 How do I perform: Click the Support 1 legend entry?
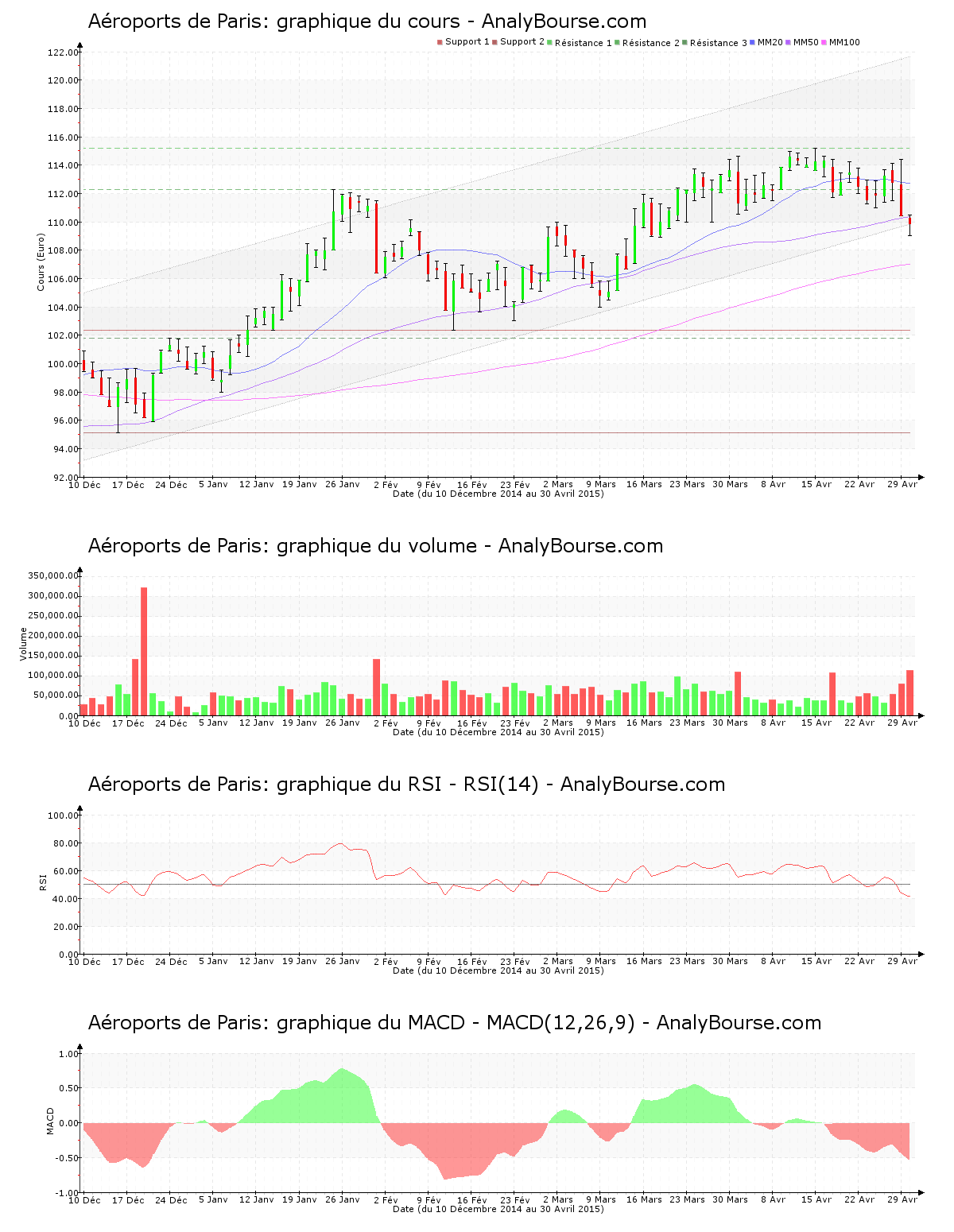[463, 42]
